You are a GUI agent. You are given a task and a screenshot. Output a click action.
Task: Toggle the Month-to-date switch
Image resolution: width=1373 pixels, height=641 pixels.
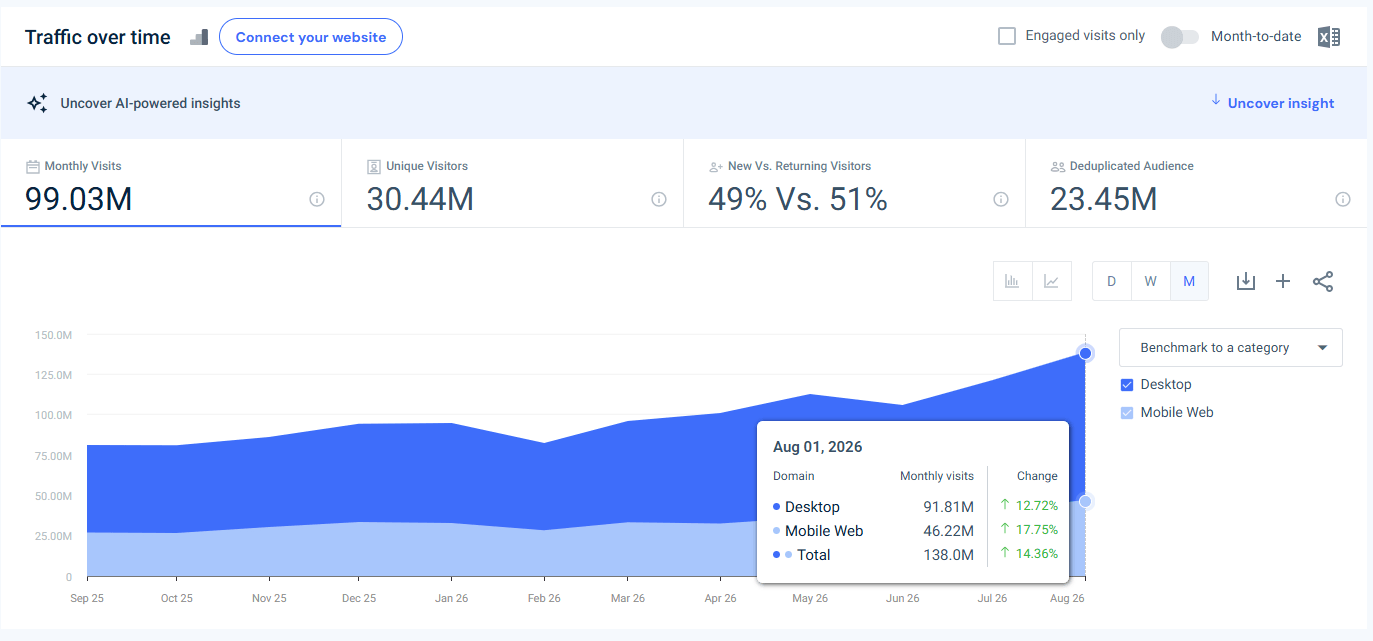1180,37
